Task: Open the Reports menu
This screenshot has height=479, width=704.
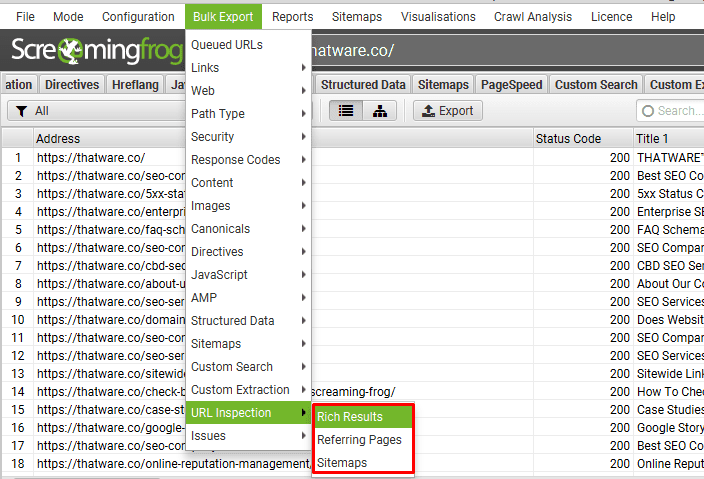Action: 293,17
